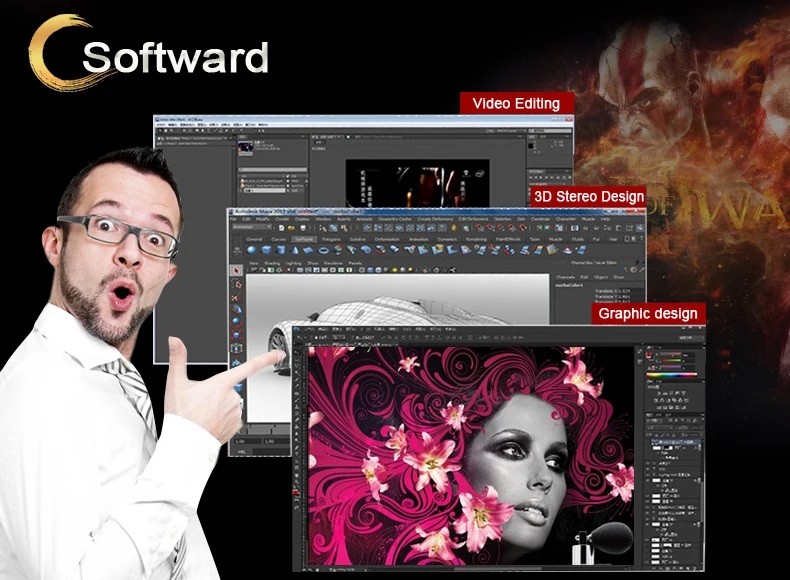Click the Save Scene icon in Maya
790x580 pixels.
(303, 228)
